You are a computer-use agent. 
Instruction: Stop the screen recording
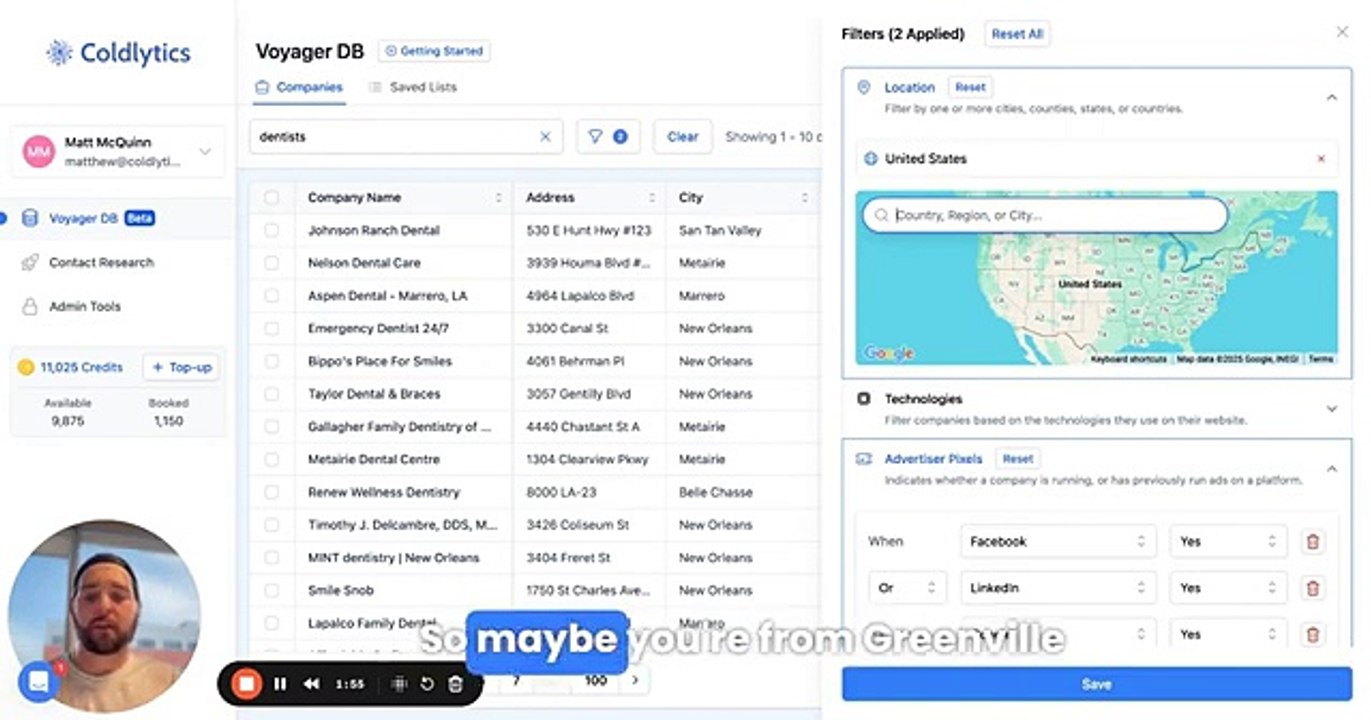coord(245,684)
